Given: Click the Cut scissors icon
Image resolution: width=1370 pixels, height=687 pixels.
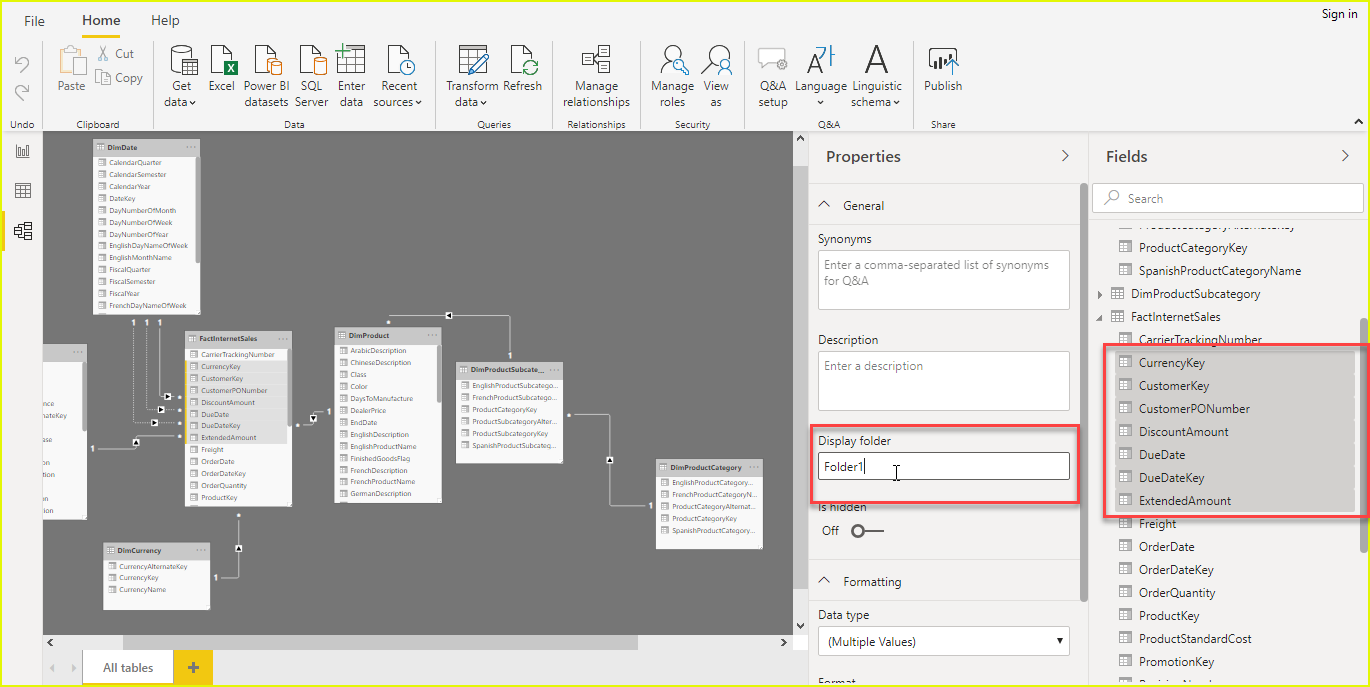Looking at the screenshot, I should click(102, 54).
